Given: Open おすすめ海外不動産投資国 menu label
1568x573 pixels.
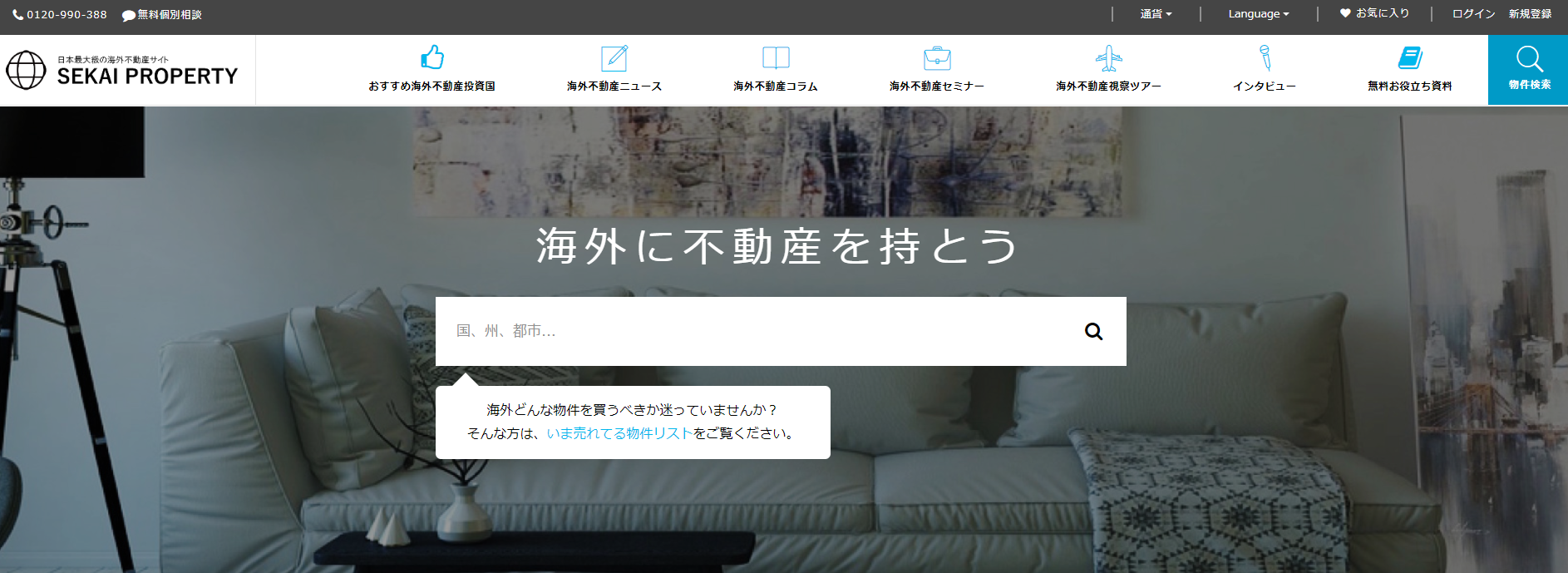Looking at the screenshot, I should point(431,86).
